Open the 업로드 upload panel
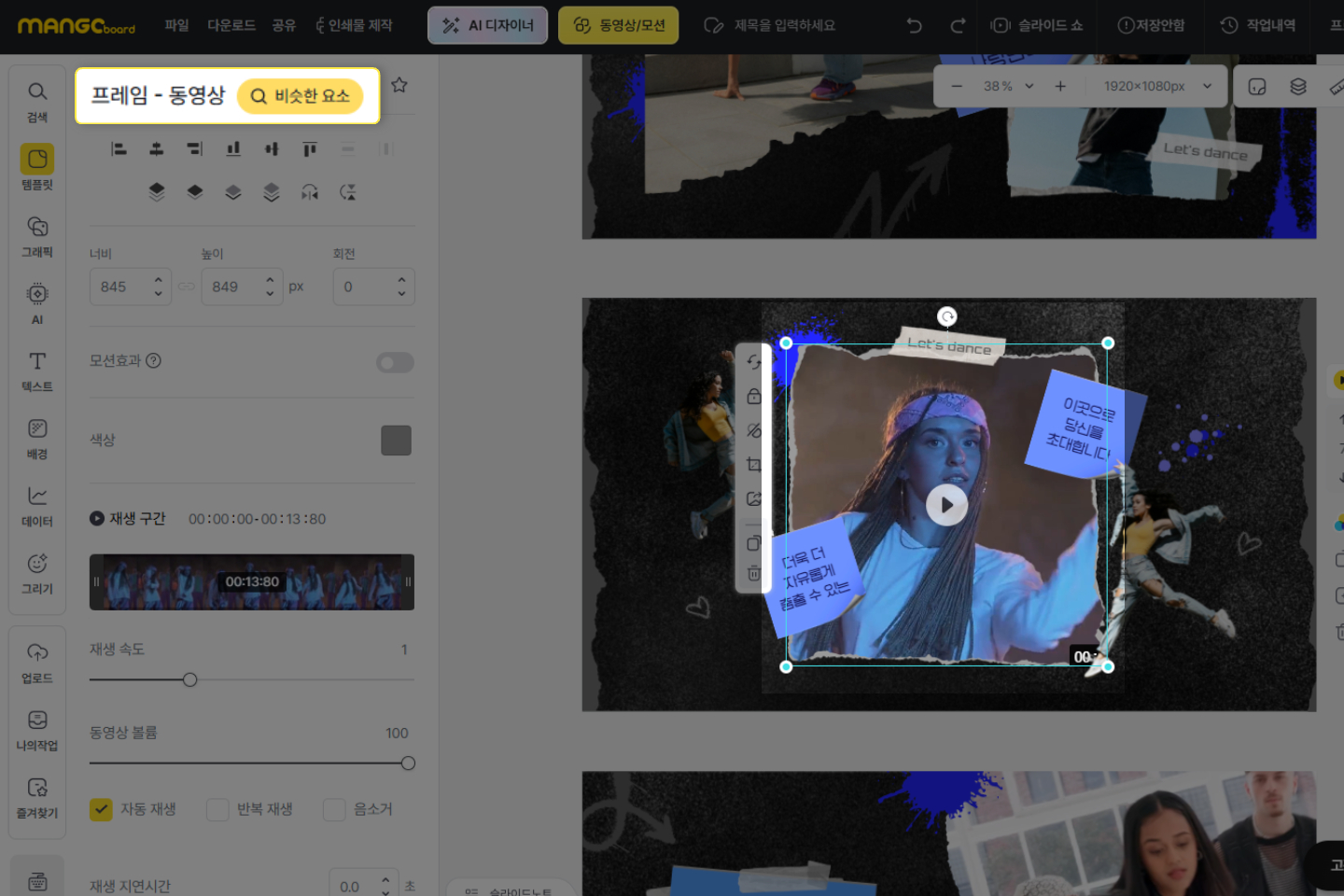Viewport: 1344px width, 896px height. (x=37, y=662)
